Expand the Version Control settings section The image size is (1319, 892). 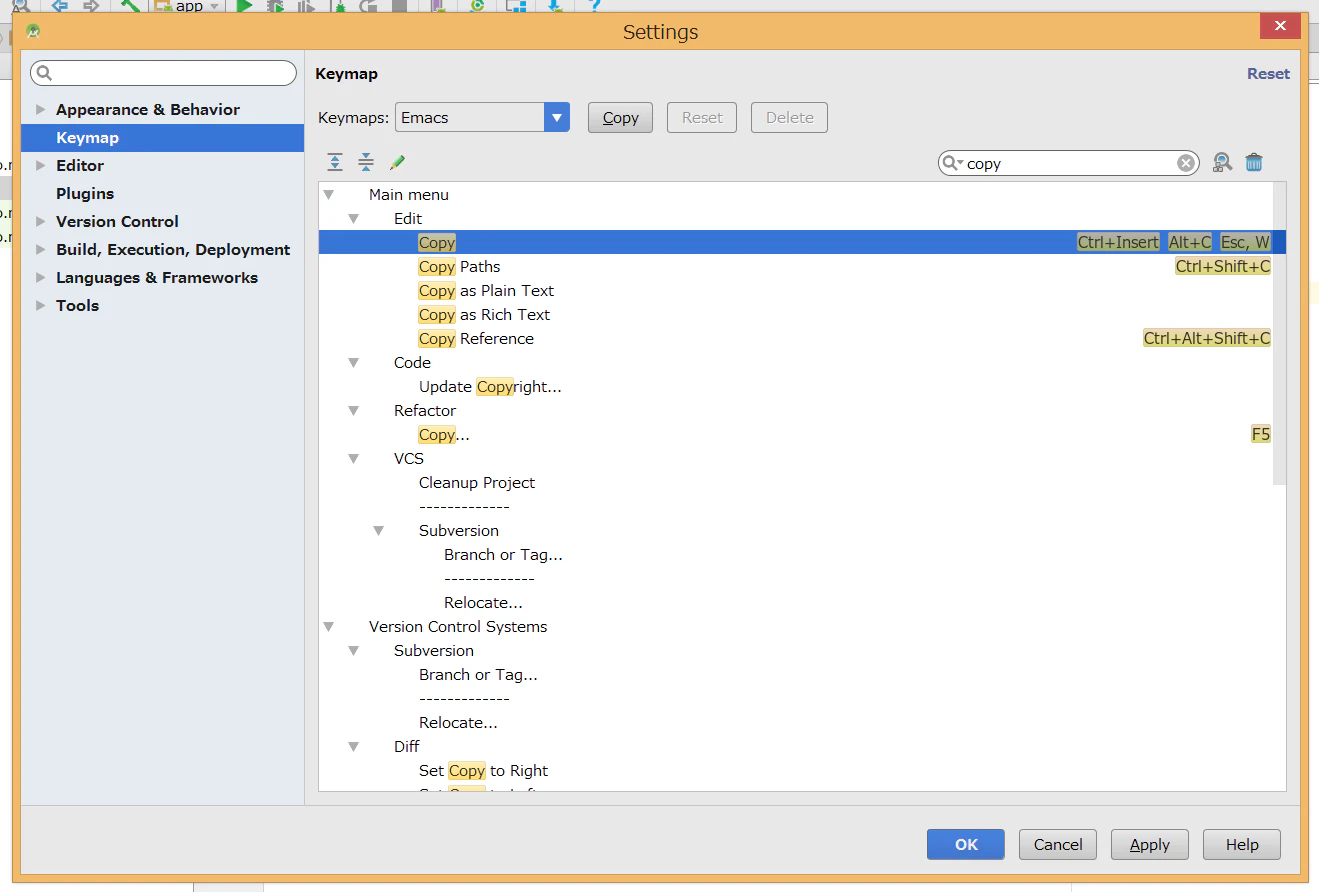(41, 221)
